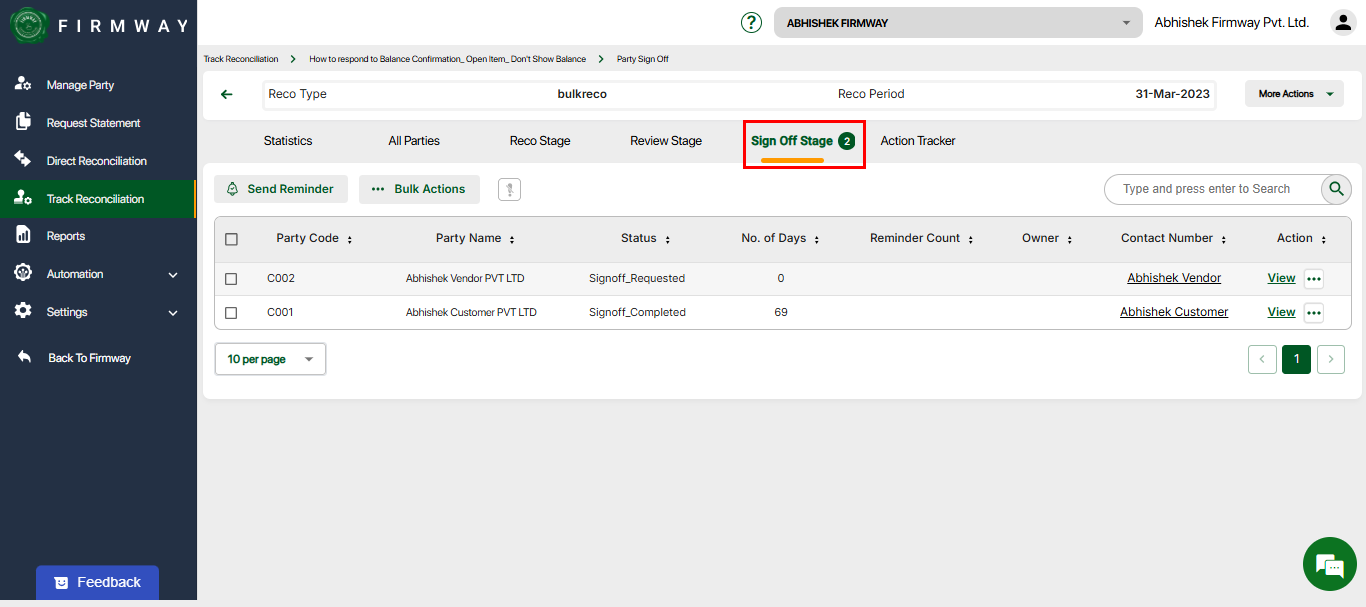Open the user profile avatar icon
Screen dimensions: 1366x607
[1342, 22]
